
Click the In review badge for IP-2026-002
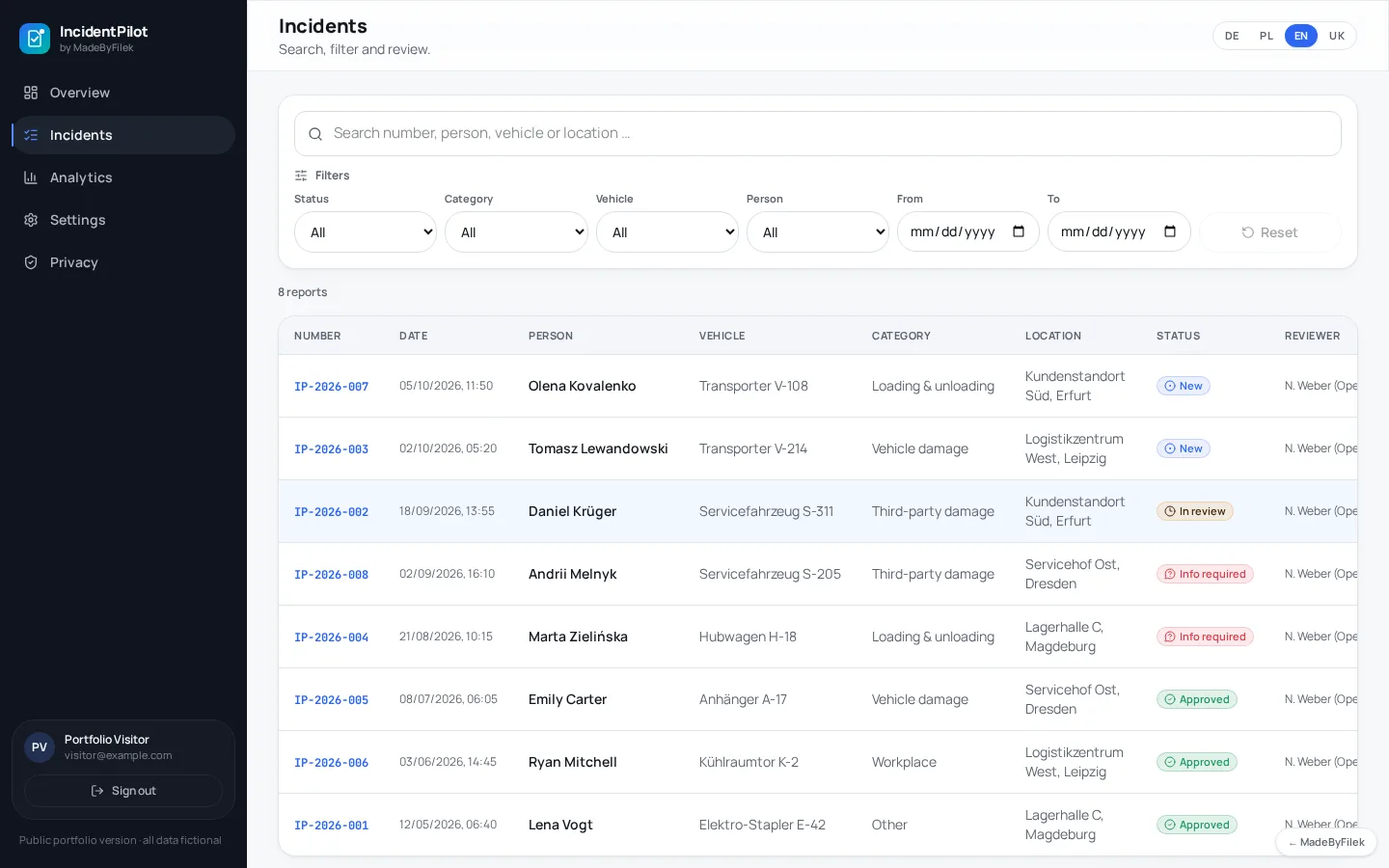coord(1195,511)
